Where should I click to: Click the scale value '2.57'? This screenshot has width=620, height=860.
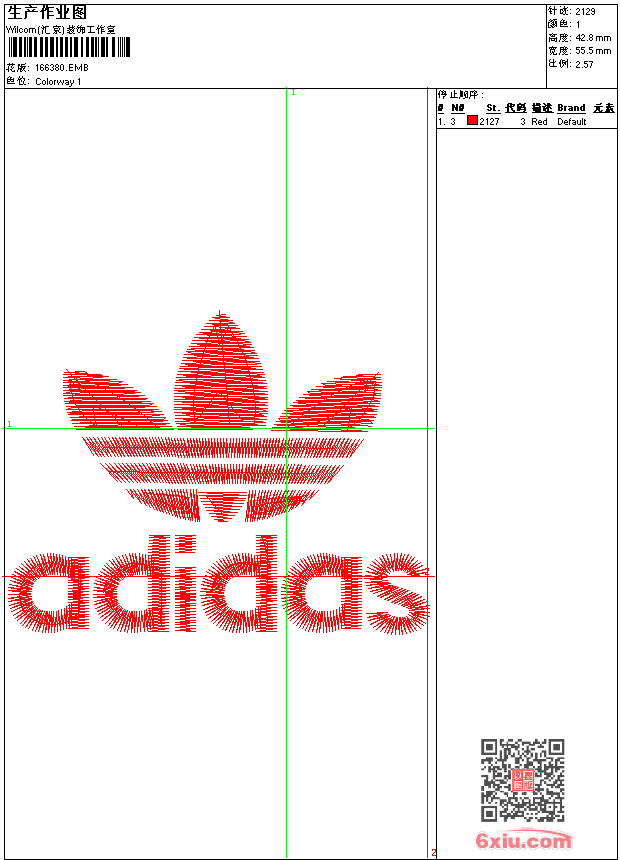[584, 64]
